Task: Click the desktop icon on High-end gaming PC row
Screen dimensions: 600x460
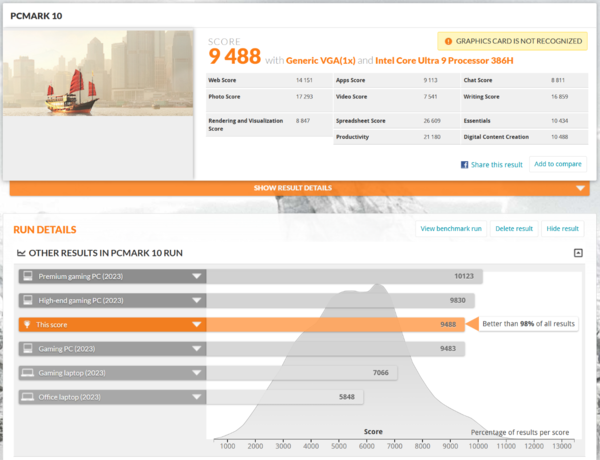Action: click(28, 300)
